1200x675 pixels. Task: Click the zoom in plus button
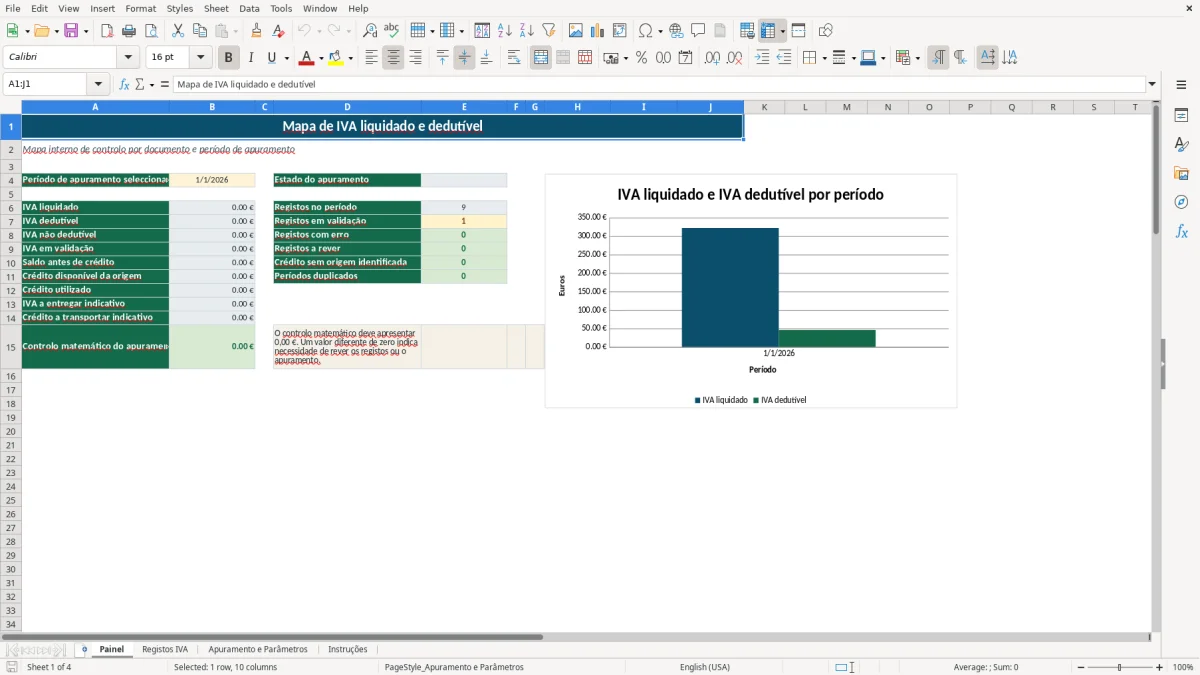1160,667
